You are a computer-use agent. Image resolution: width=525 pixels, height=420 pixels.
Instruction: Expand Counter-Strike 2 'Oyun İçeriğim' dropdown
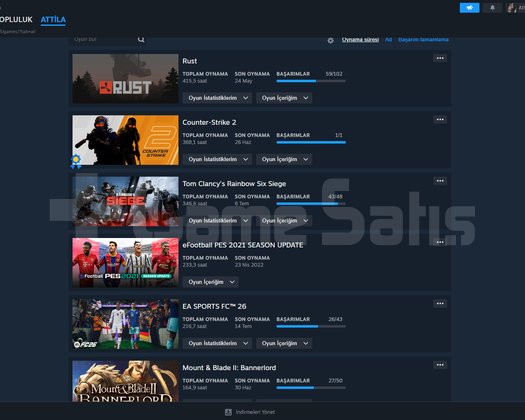(284, 159)
